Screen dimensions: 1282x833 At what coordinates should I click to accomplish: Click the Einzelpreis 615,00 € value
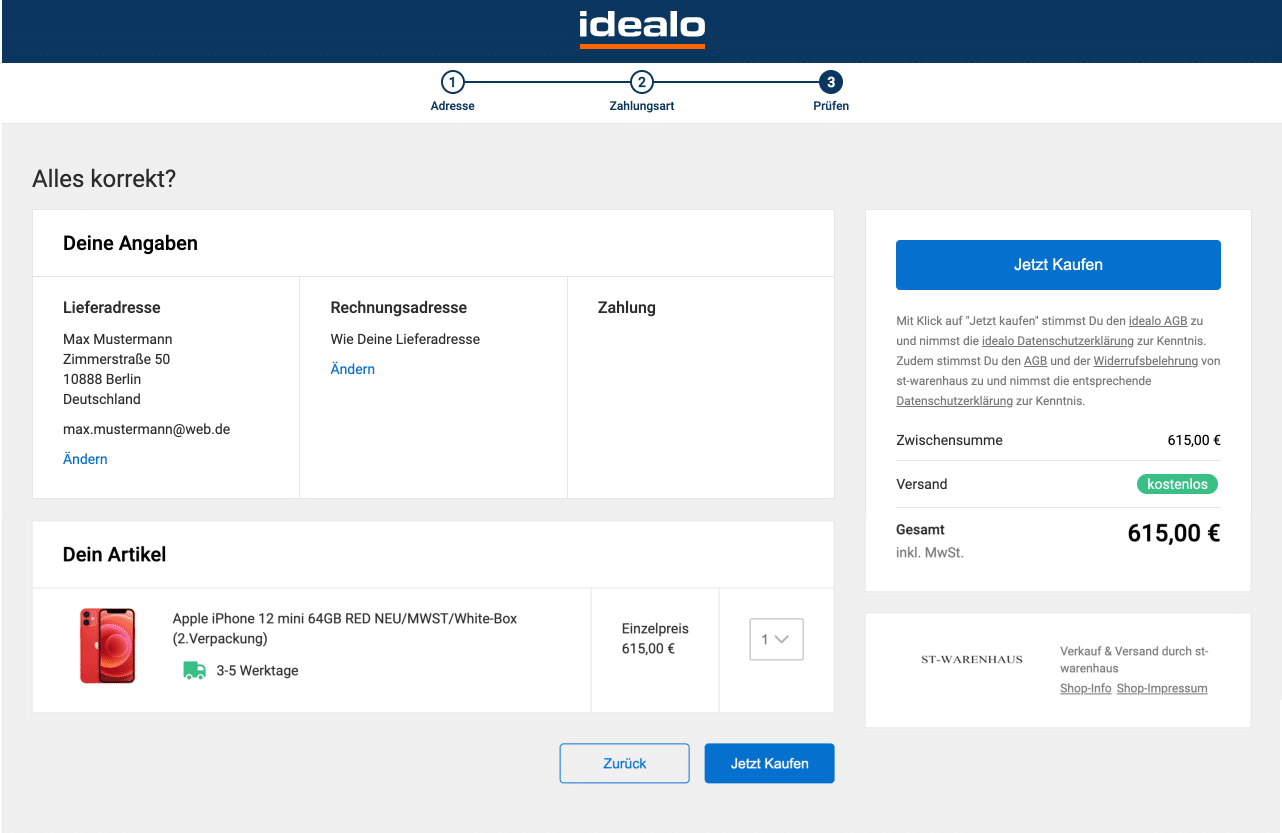pyautogui.click(x=648, y=648)
